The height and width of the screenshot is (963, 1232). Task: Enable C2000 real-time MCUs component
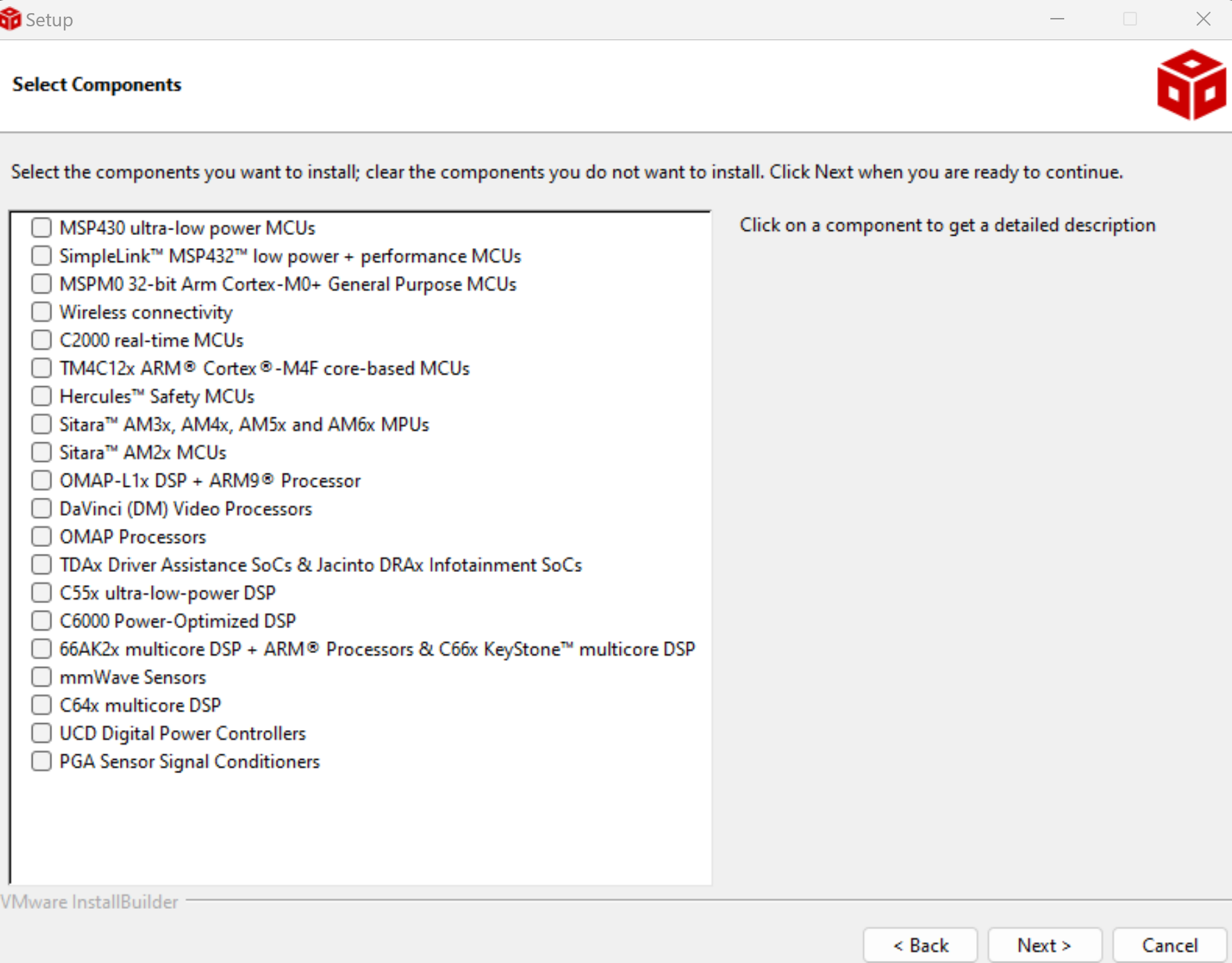point(42,340)
